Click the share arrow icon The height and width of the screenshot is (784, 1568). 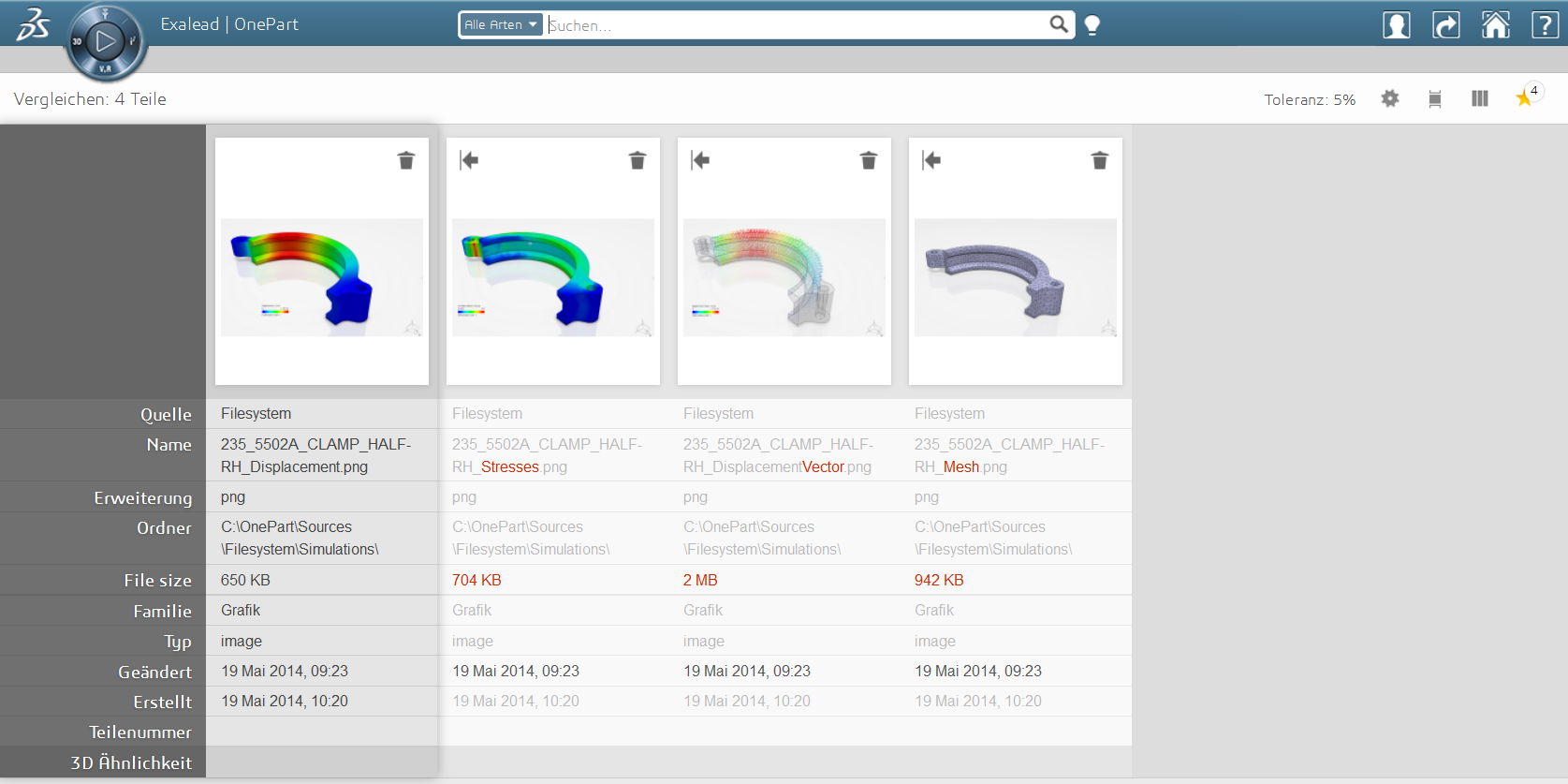click(1445, 25)
